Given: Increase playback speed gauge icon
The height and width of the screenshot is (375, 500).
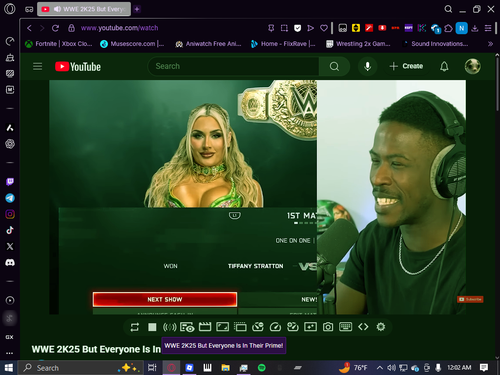Looking at the screenshot, I should (x=293, y=327).
